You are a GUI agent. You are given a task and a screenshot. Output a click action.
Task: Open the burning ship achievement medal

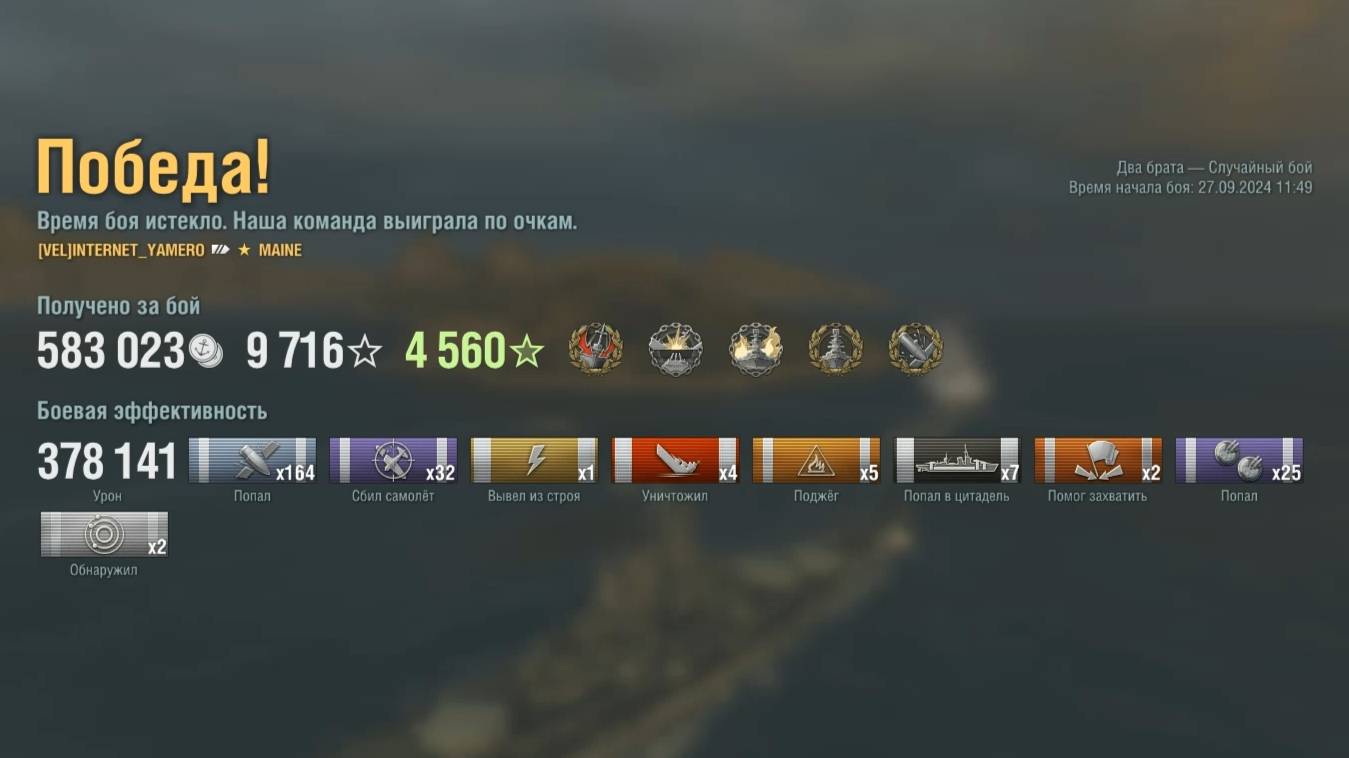[x=756, y=349]
